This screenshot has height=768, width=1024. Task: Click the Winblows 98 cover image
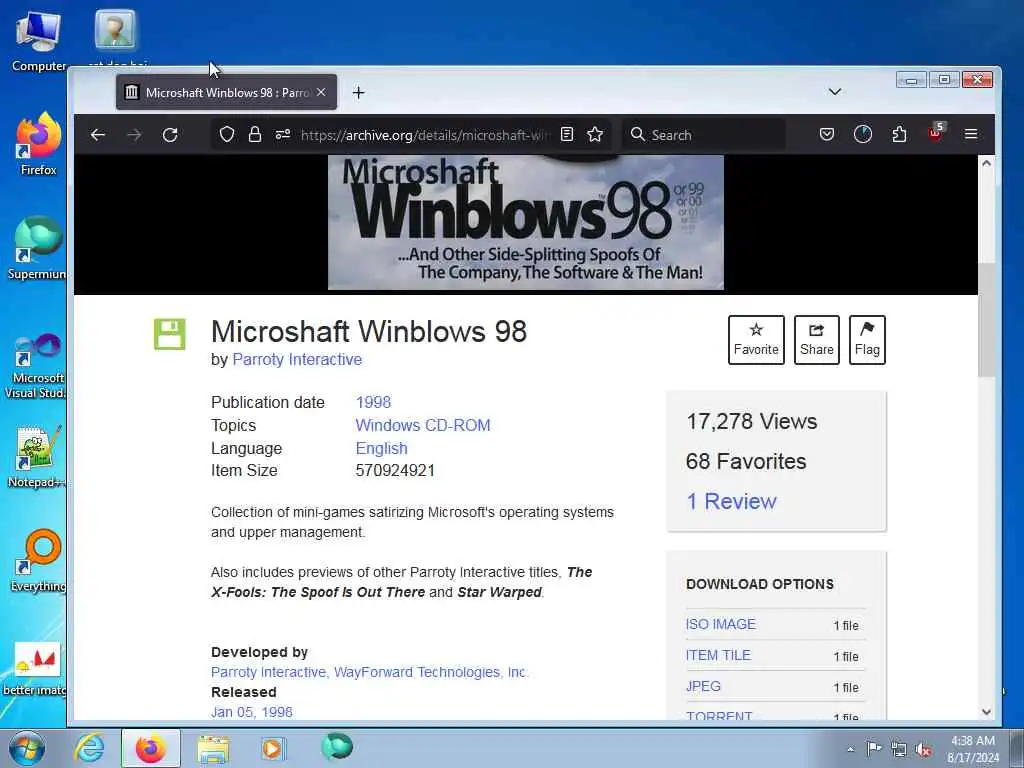tap(526, 222)
